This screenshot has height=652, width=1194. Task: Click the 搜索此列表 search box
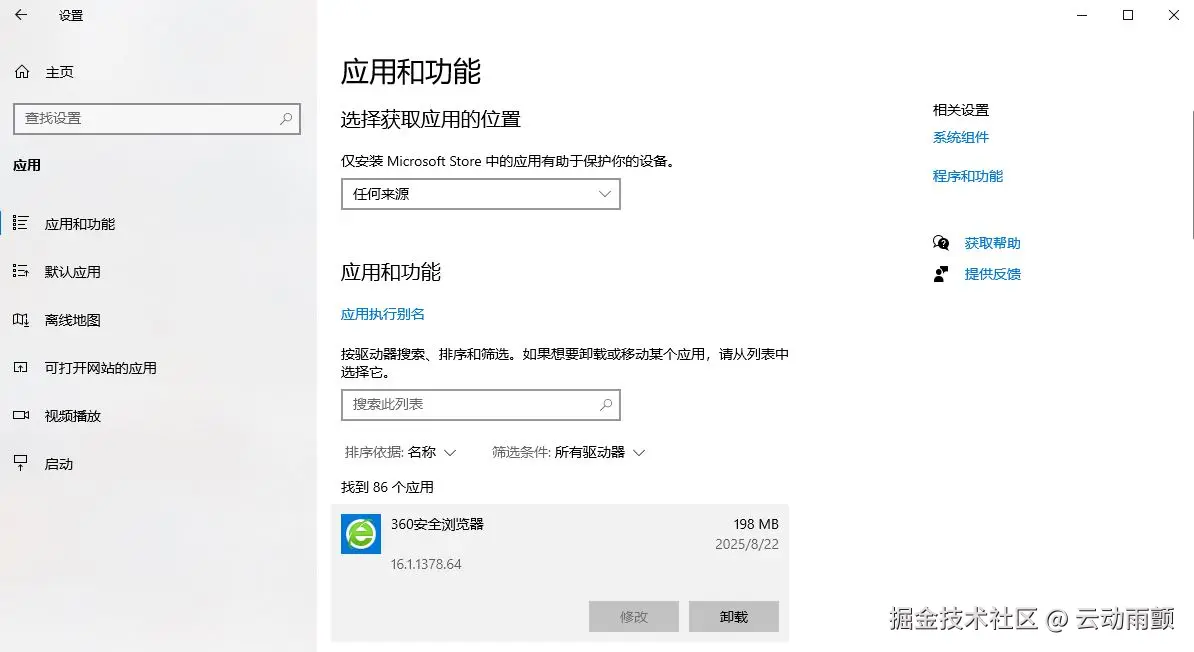[x=480, y=404]
